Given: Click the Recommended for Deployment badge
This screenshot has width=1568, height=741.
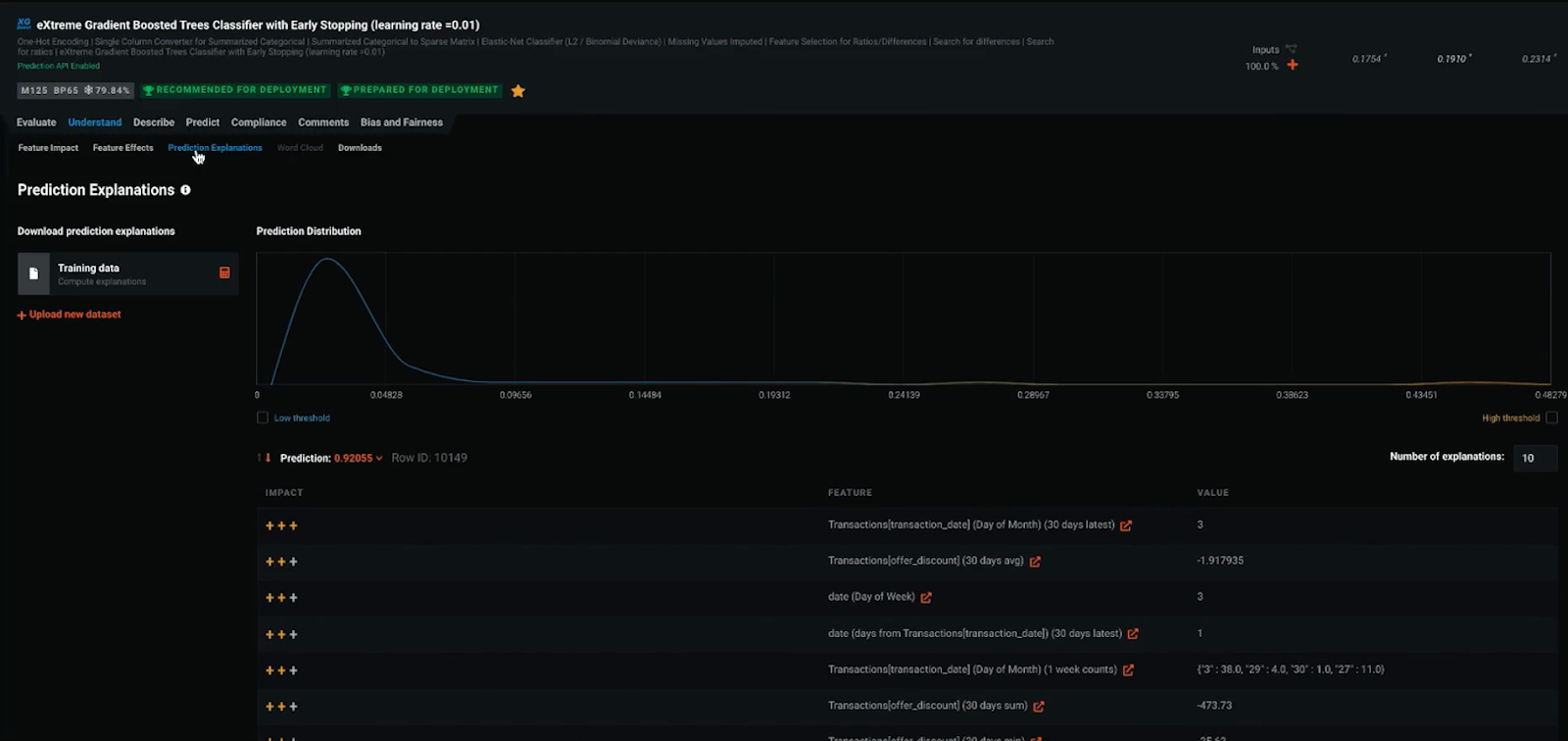Looking at the screenshot, I should (235, 90).
